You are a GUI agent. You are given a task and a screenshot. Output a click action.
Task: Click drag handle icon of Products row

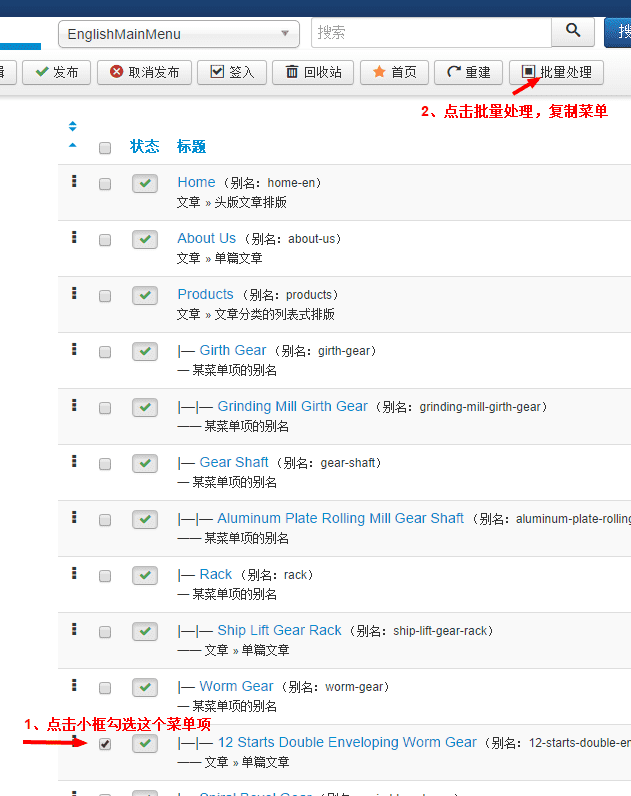74,293
